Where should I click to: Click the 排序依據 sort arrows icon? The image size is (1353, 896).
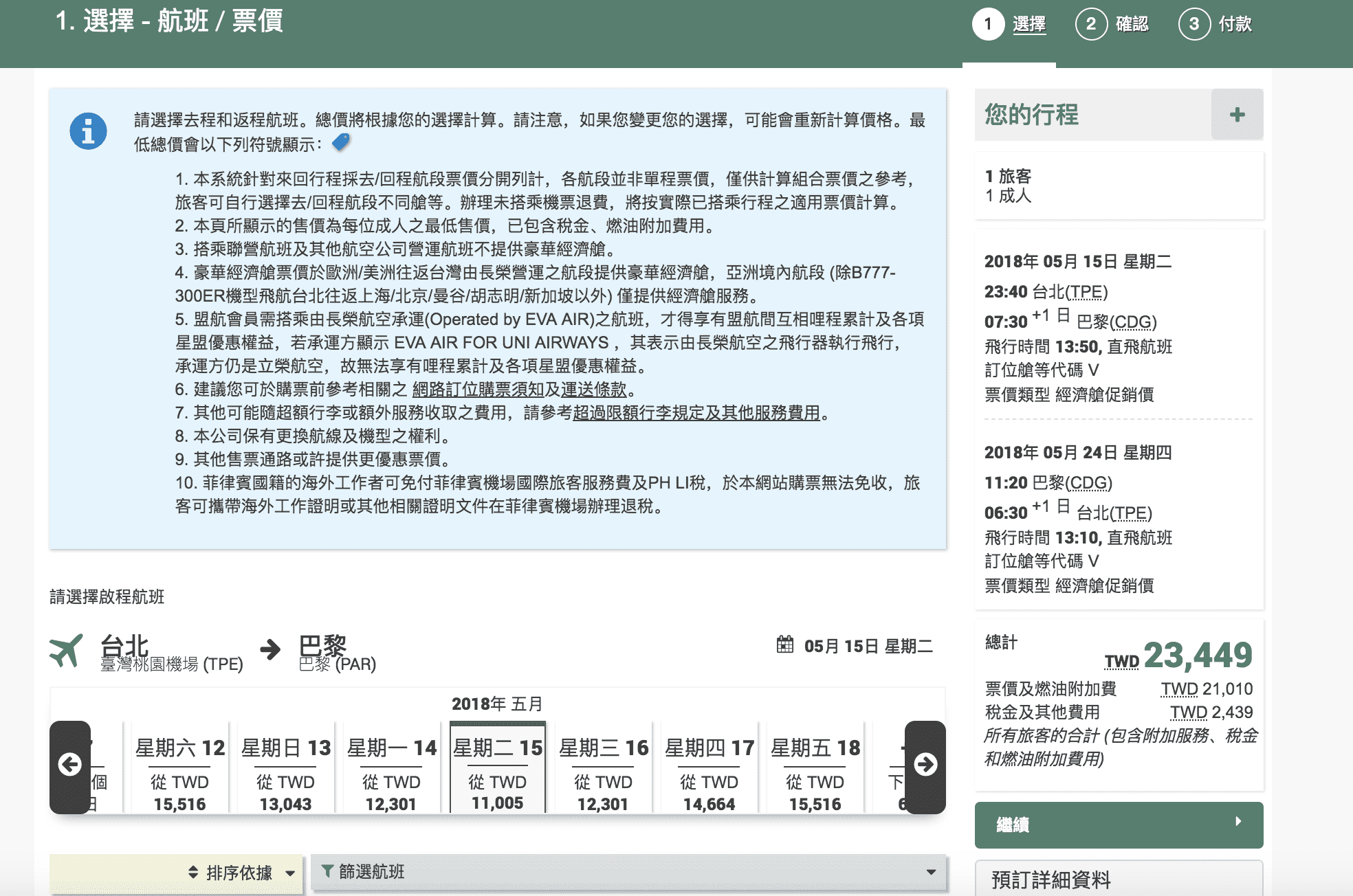[193, 873]
